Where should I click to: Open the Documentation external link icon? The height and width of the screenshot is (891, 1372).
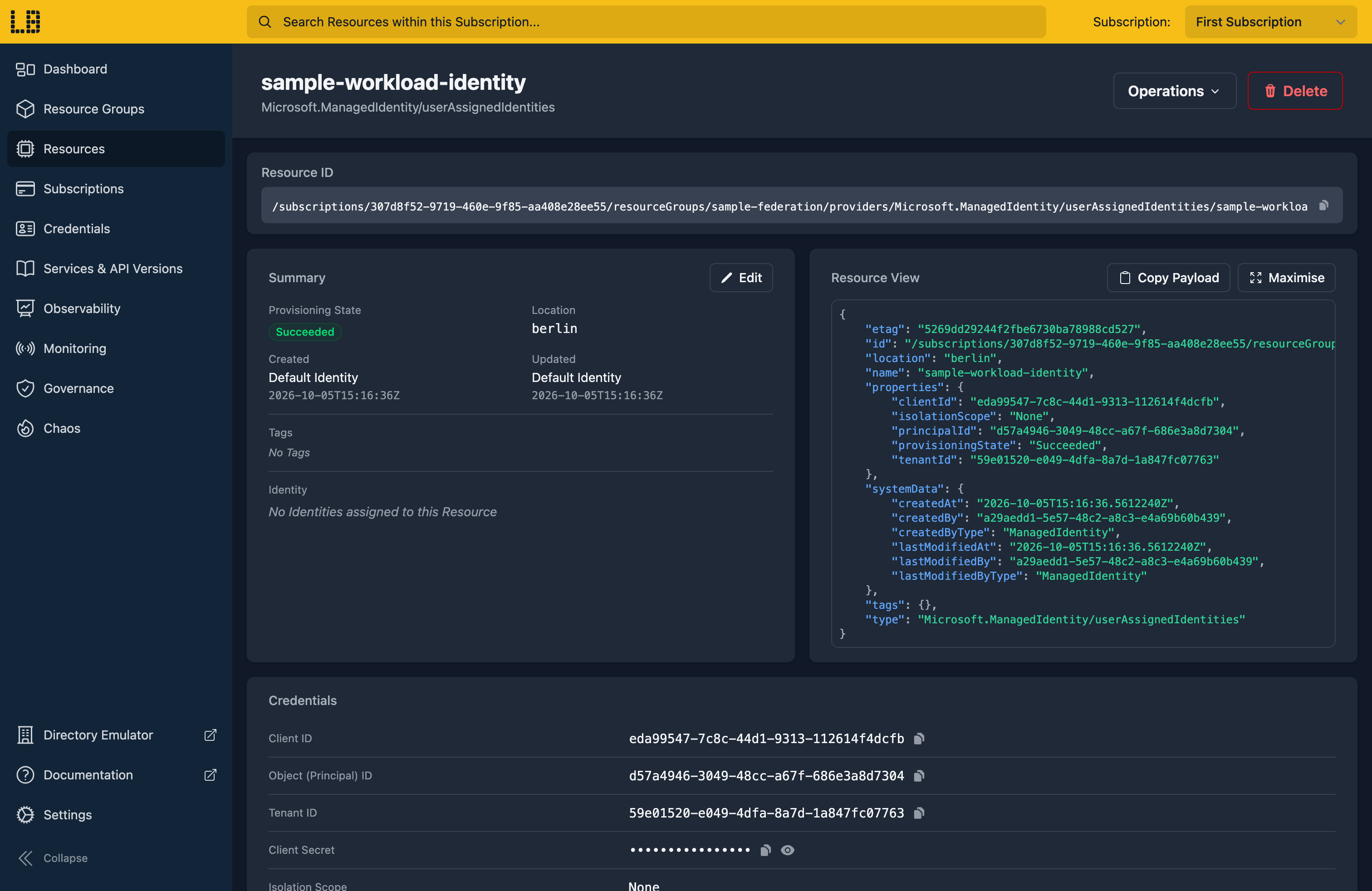[x=211, y=774]
